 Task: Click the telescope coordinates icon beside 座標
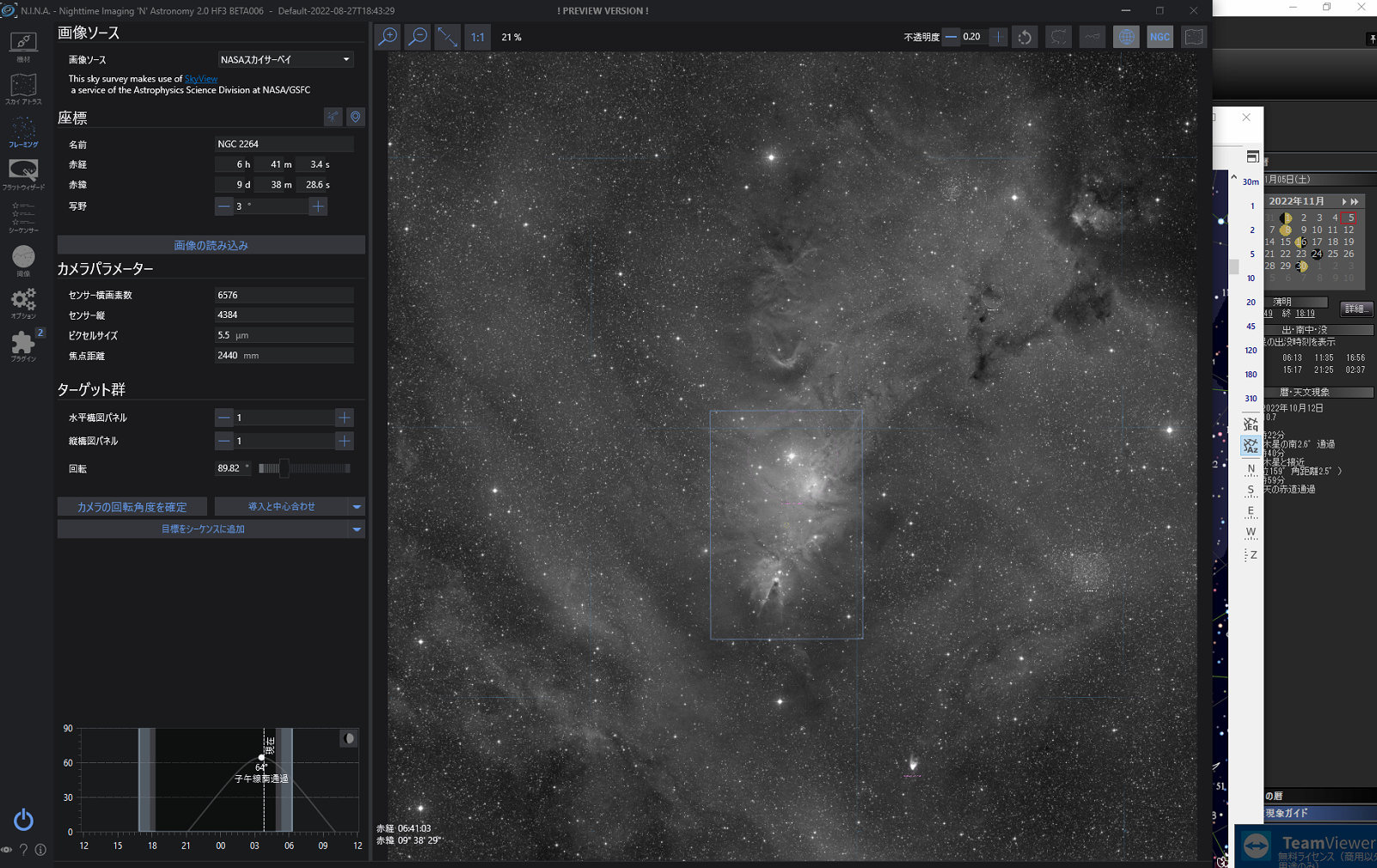tap(333, 117)
